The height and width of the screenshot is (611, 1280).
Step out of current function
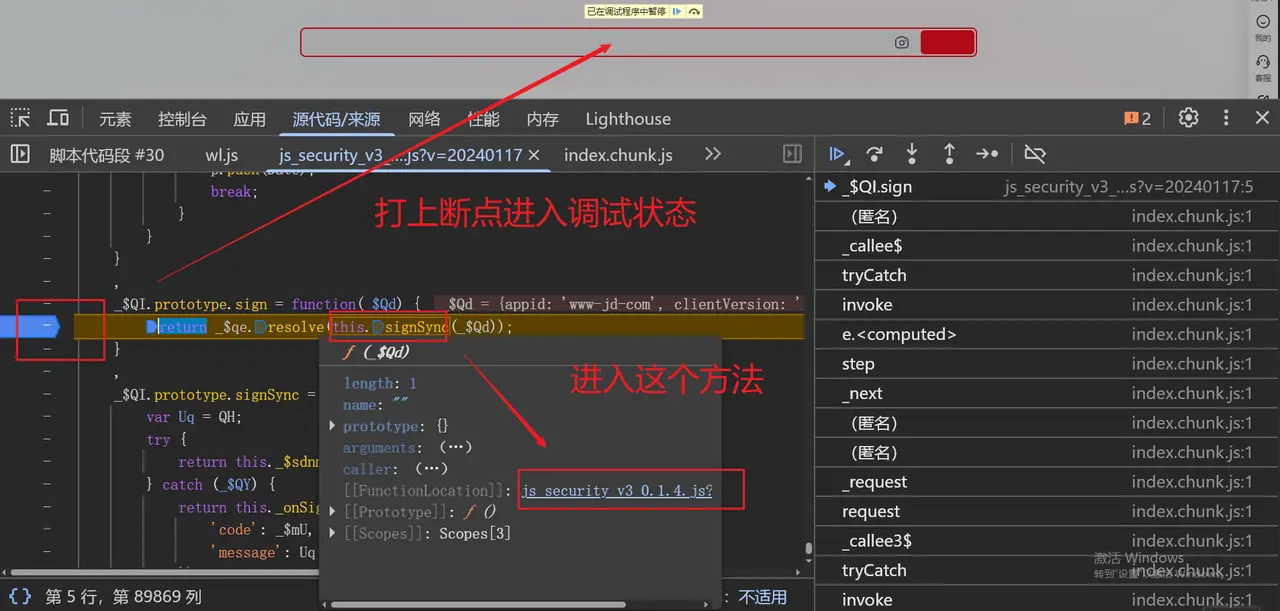tap(949, 154)
